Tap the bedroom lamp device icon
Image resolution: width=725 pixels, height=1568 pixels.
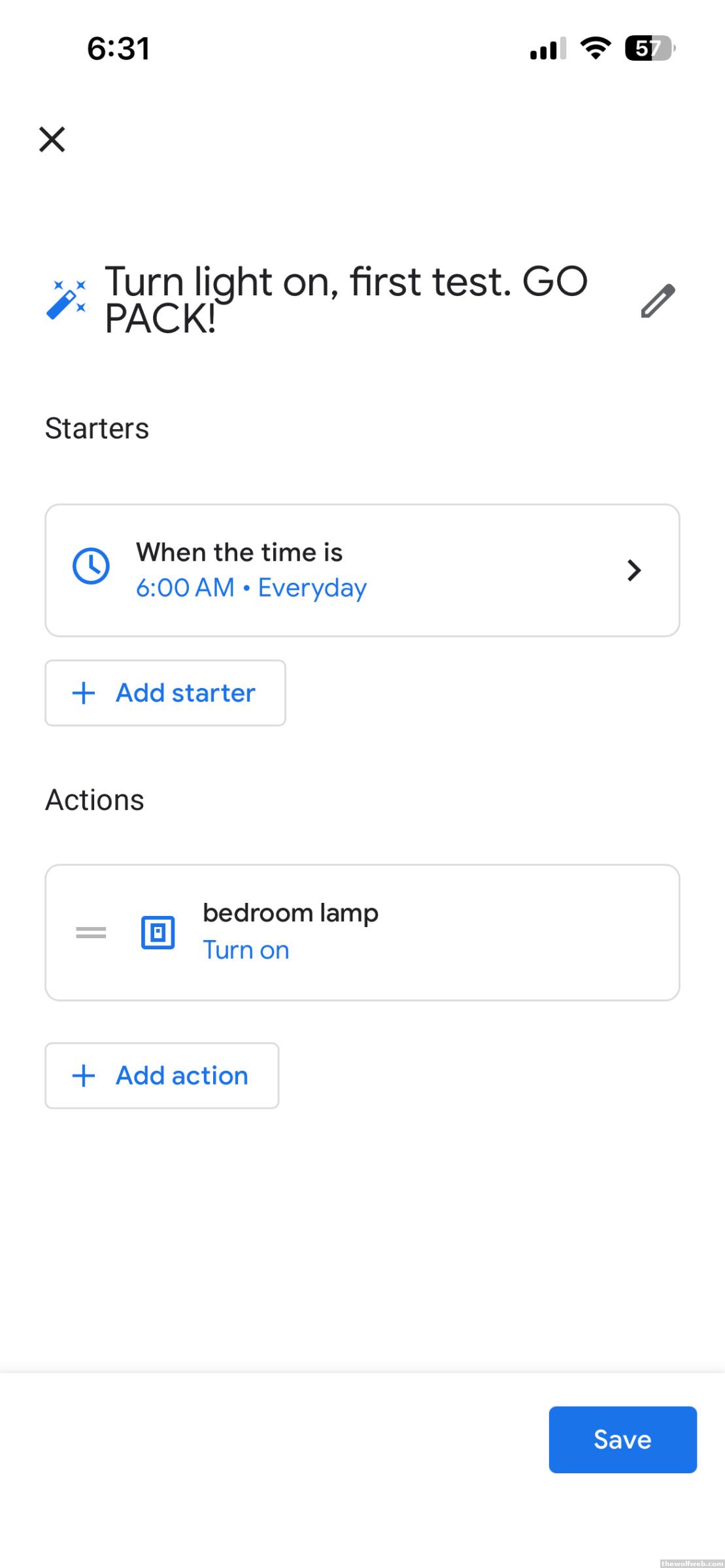click(158, 932)
